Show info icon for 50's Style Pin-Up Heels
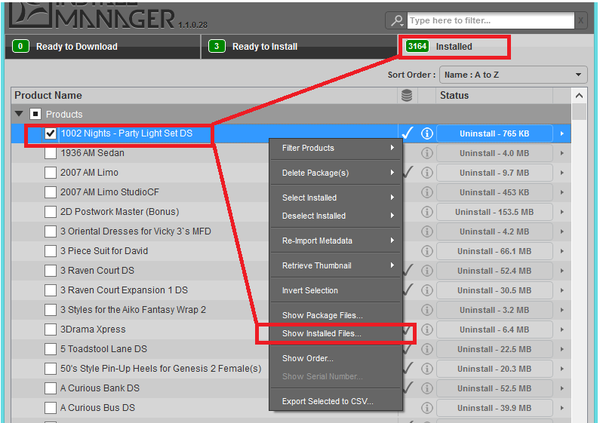 point(427,369)
